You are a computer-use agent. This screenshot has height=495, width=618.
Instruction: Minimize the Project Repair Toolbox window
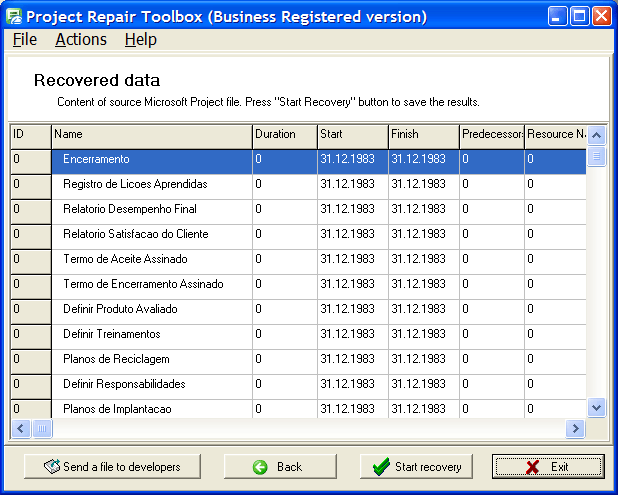[557, 17]
